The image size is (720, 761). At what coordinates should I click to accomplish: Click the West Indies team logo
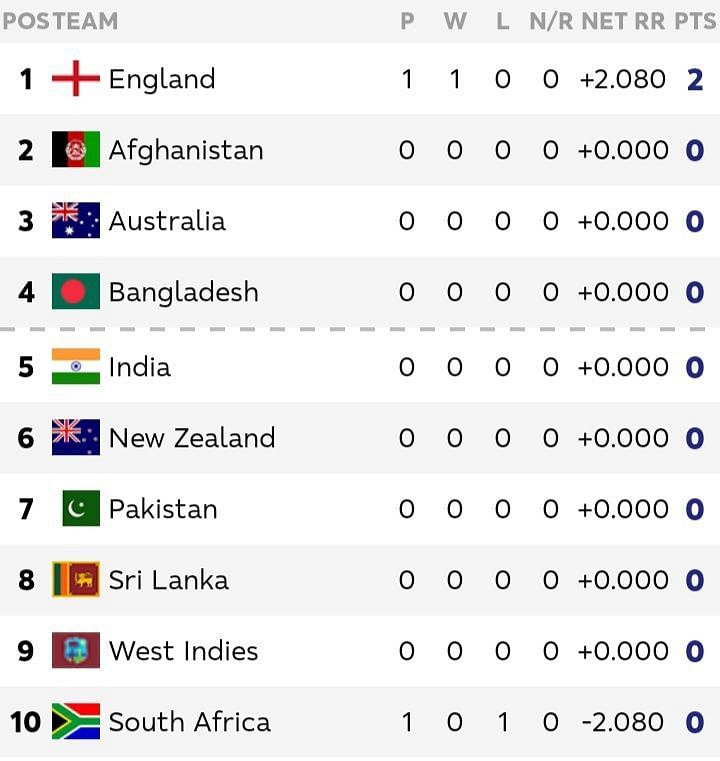76,650
